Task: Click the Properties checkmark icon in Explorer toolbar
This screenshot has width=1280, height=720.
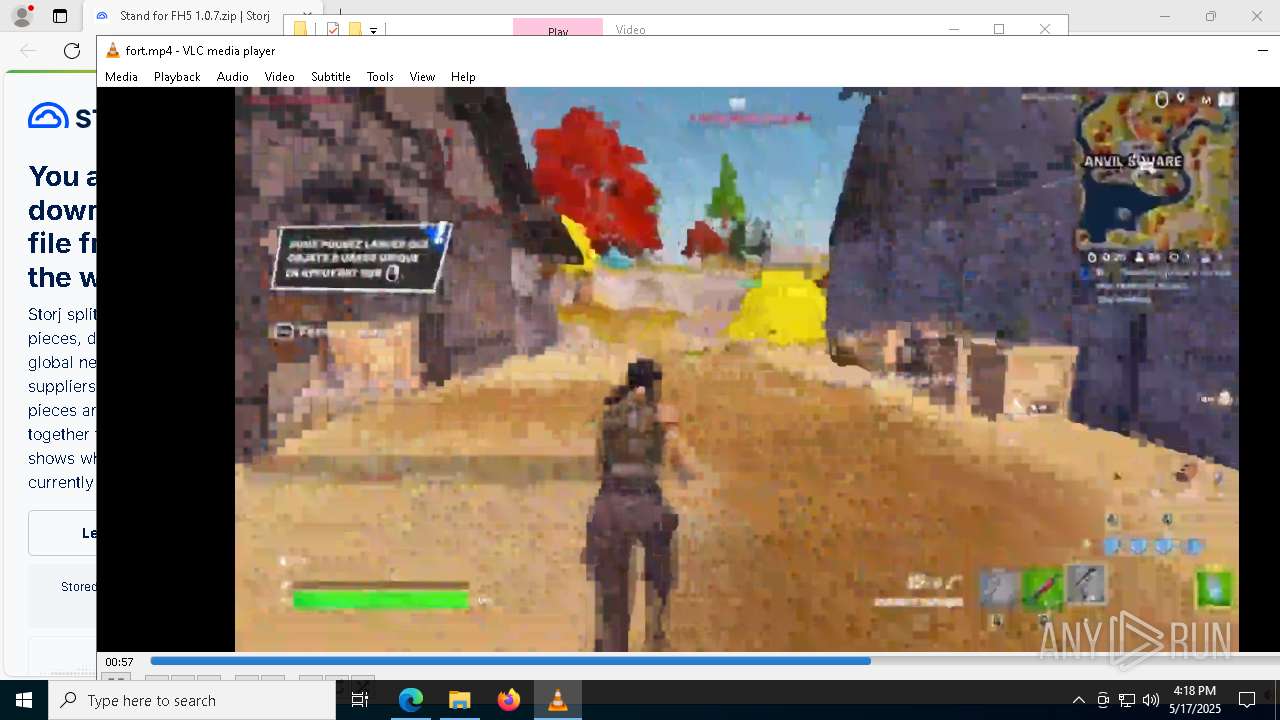Action: [x=333, y=30]
